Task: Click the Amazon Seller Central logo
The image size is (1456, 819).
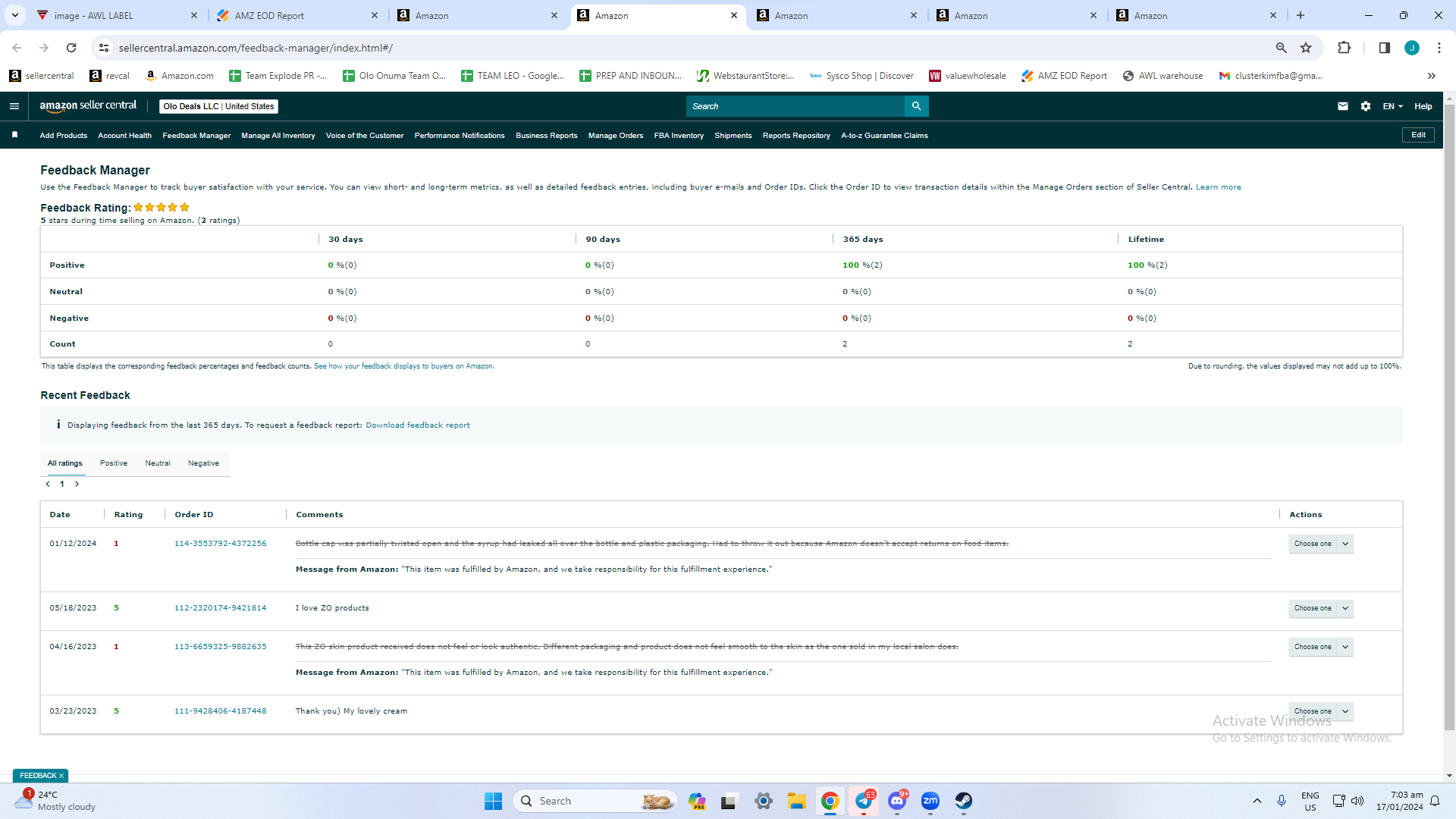Action: (x=88, y=106)
